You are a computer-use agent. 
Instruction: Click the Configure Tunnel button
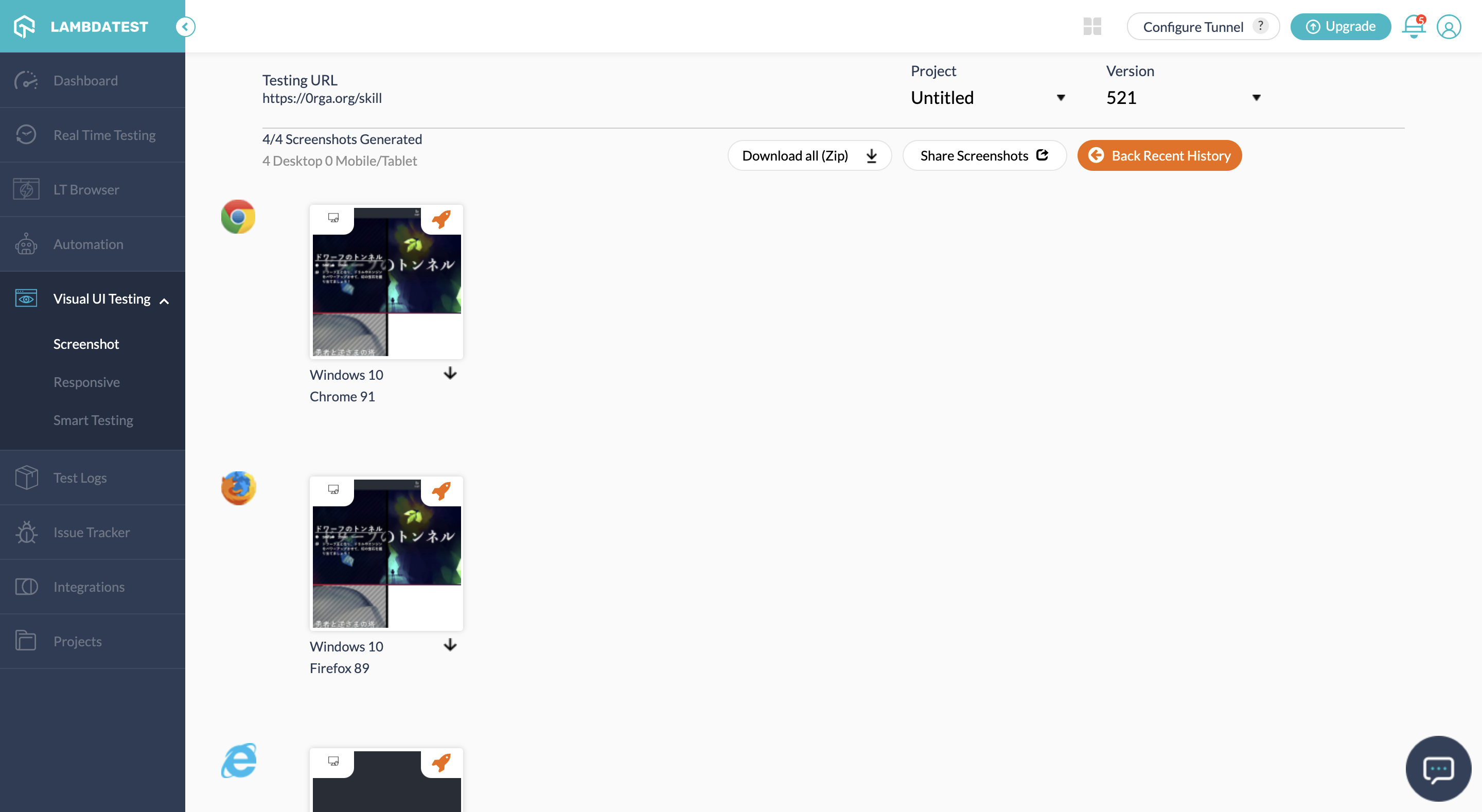click(1203, 26)
